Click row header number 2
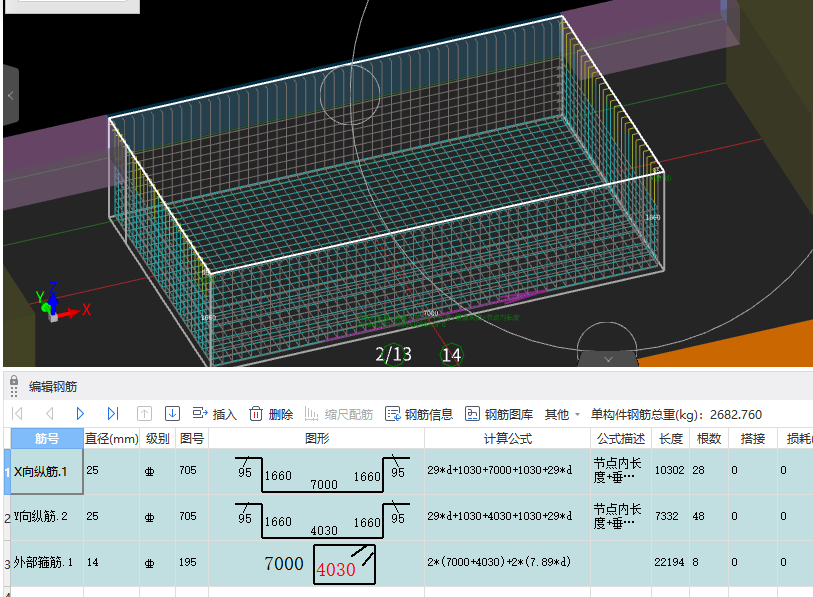Image resolution: width=813 pixels, height=597 pixels. (7, 518)
